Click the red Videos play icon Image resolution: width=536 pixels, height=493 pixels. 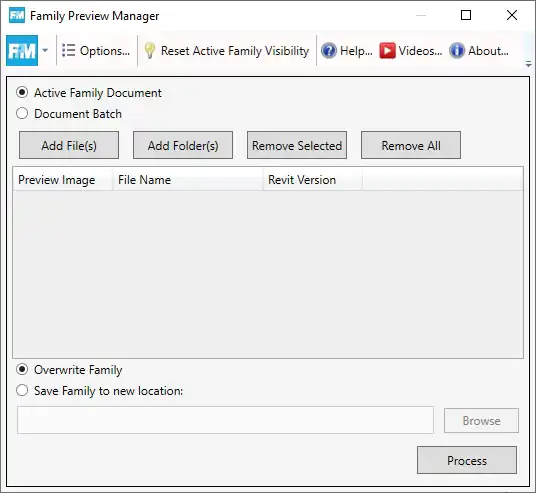pos(387,51)
